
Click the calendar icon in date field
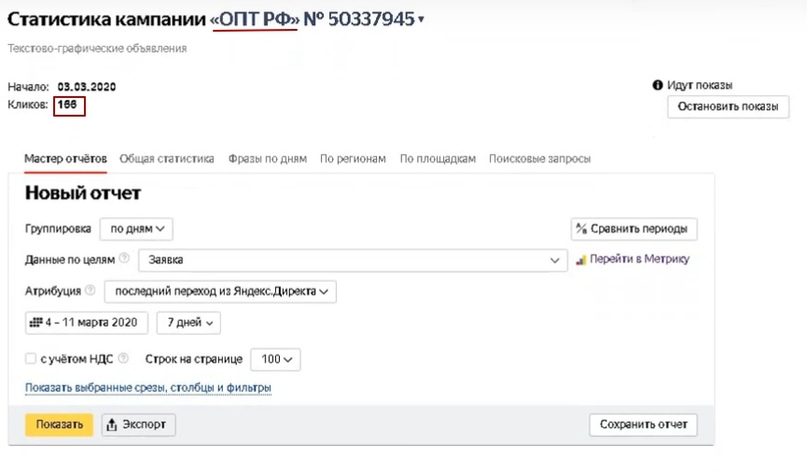pyautogui.click(x=36, y=323)
